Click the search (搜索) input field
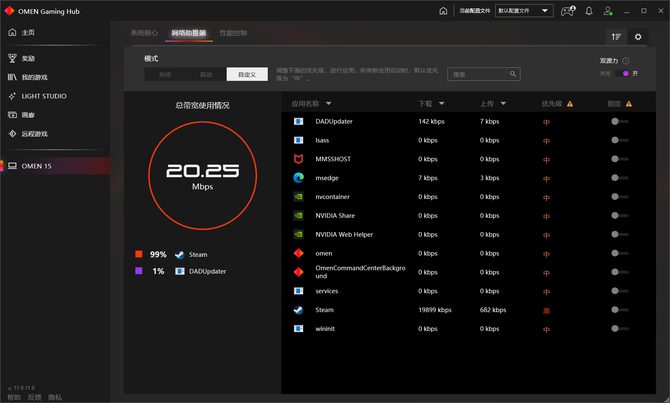 click(483, 74)
